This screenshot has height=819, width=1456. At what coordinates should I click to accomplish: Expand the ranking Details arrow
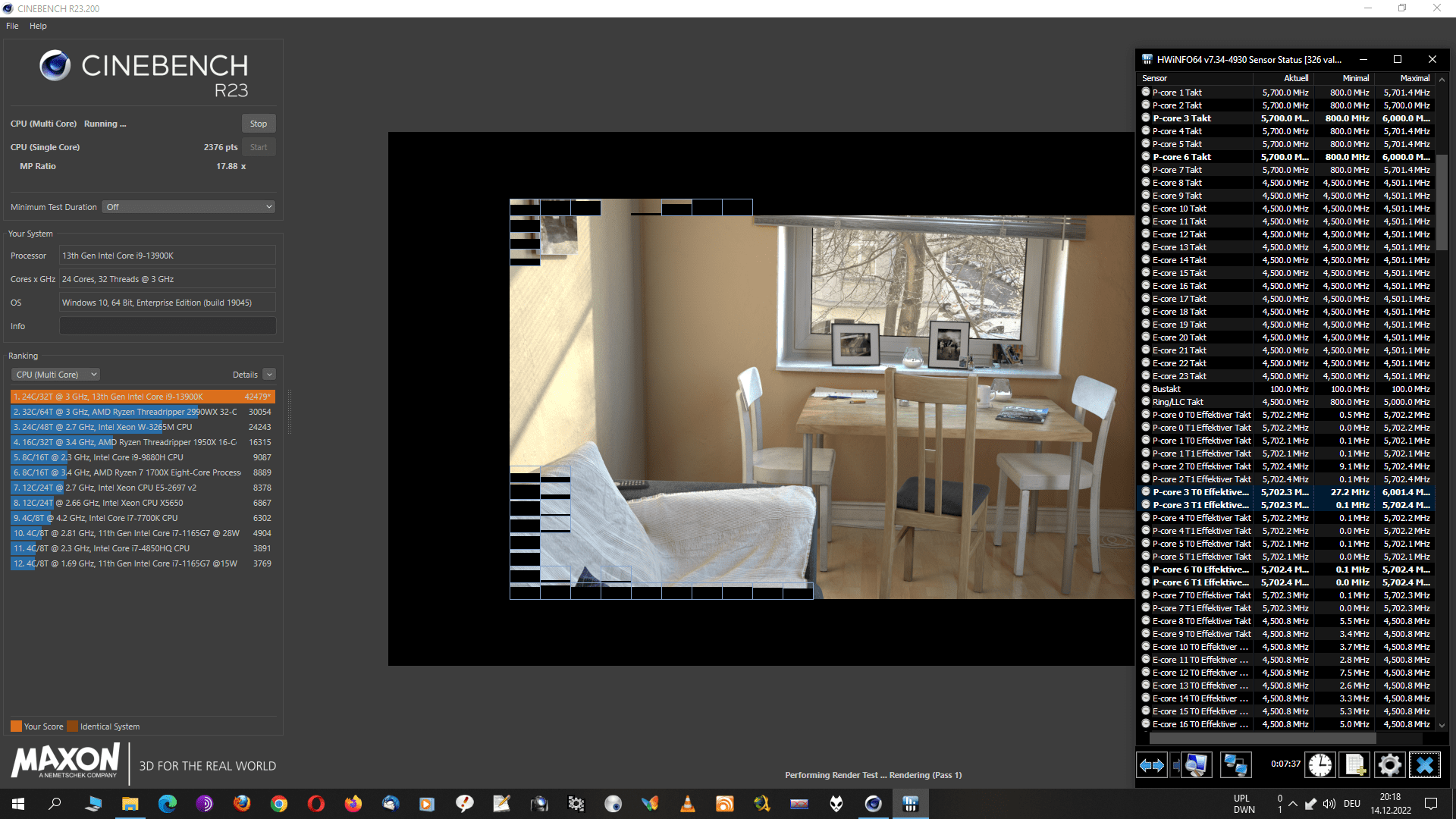click(x=269, y=375)
